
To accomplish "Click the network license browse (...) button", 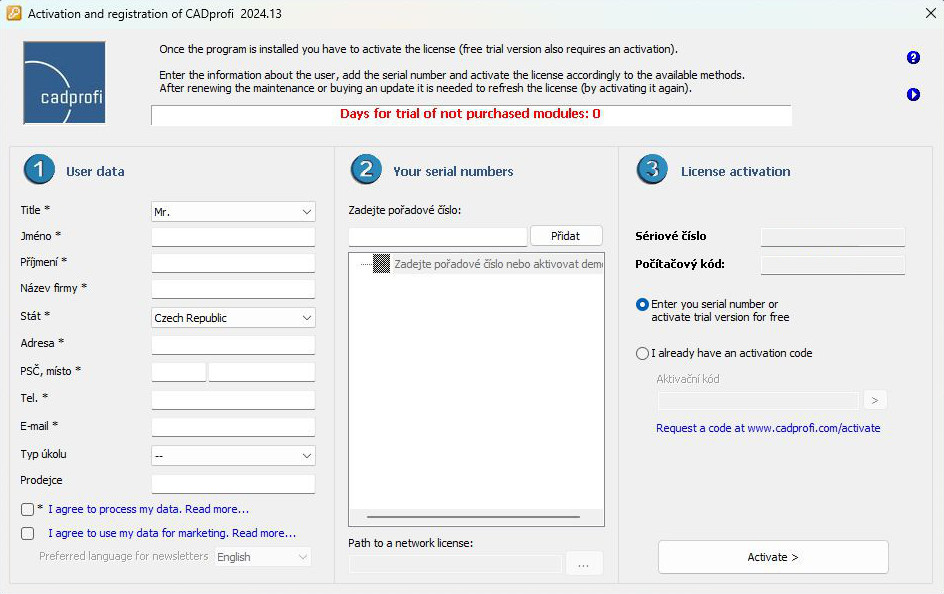I will (583, 564).
